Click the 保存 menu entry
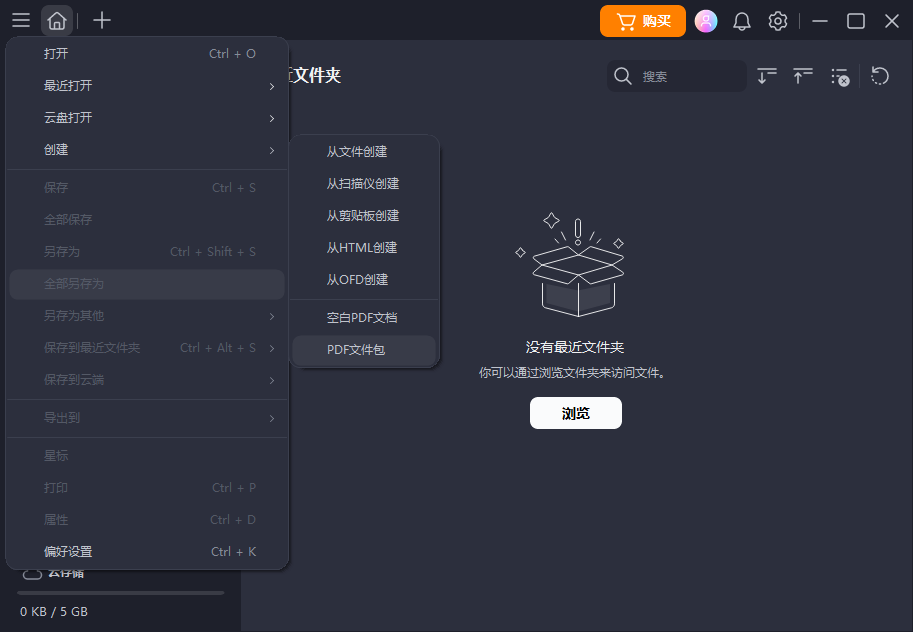913x632 pixels. [147, 188]
